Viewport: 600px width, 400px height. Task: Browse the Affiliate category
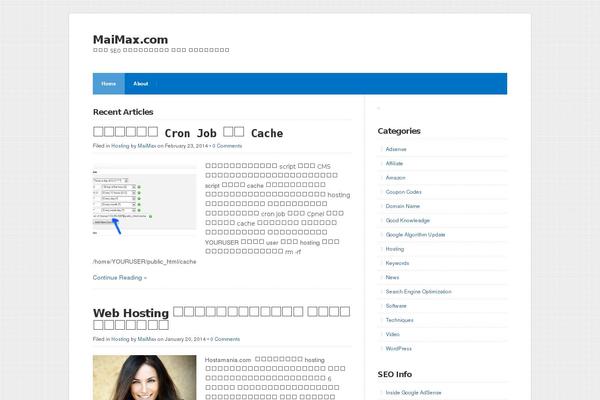(394, 163)
